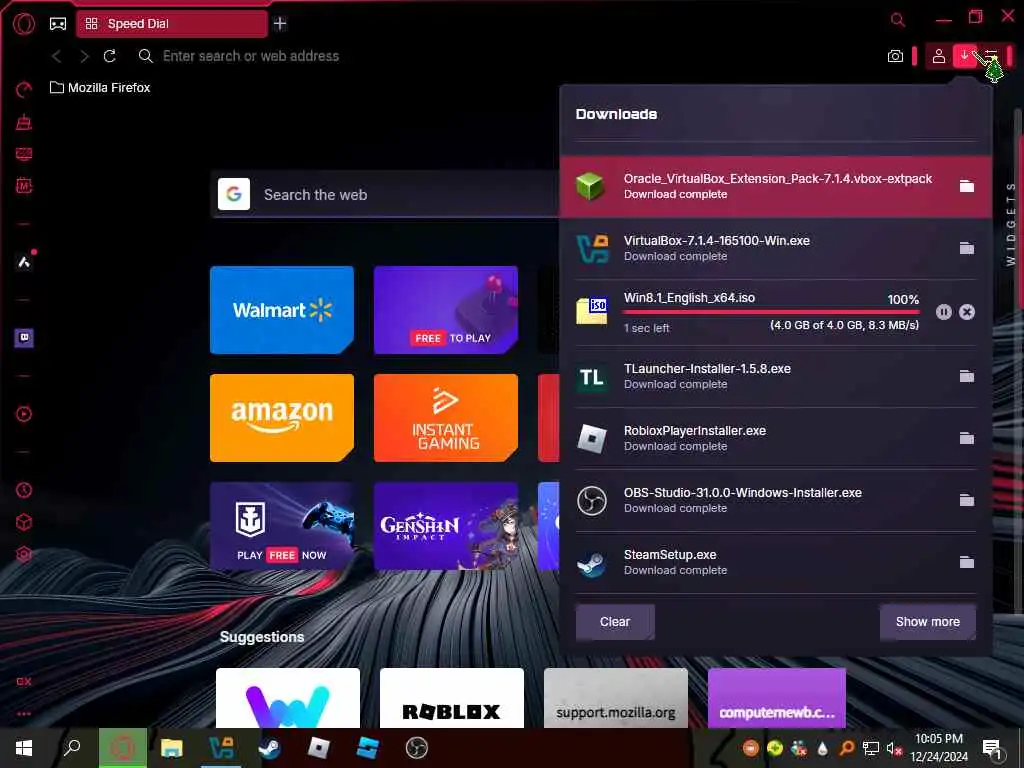
Task: Reload the current page
Action: (110, 56)
